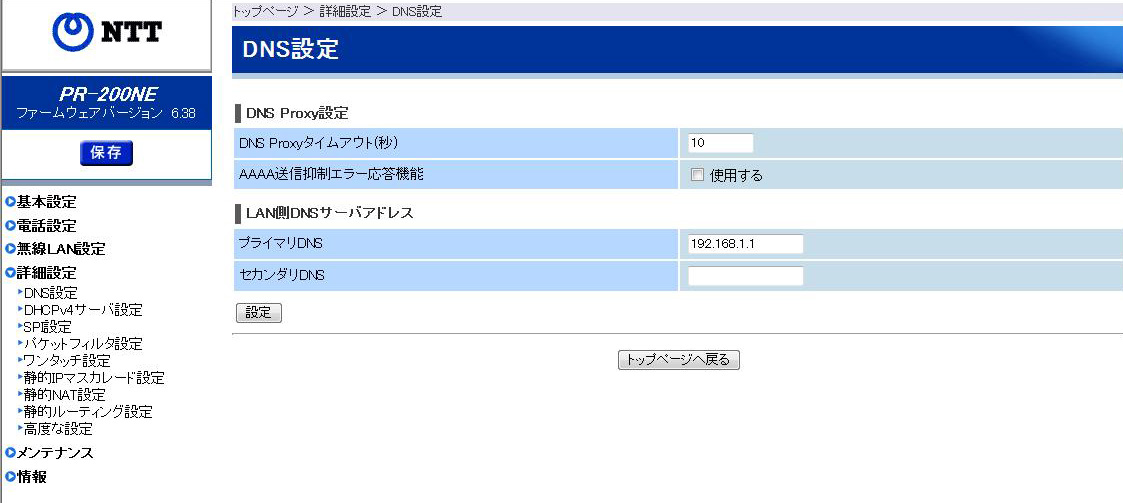Go to SIP設定 page

47,327
